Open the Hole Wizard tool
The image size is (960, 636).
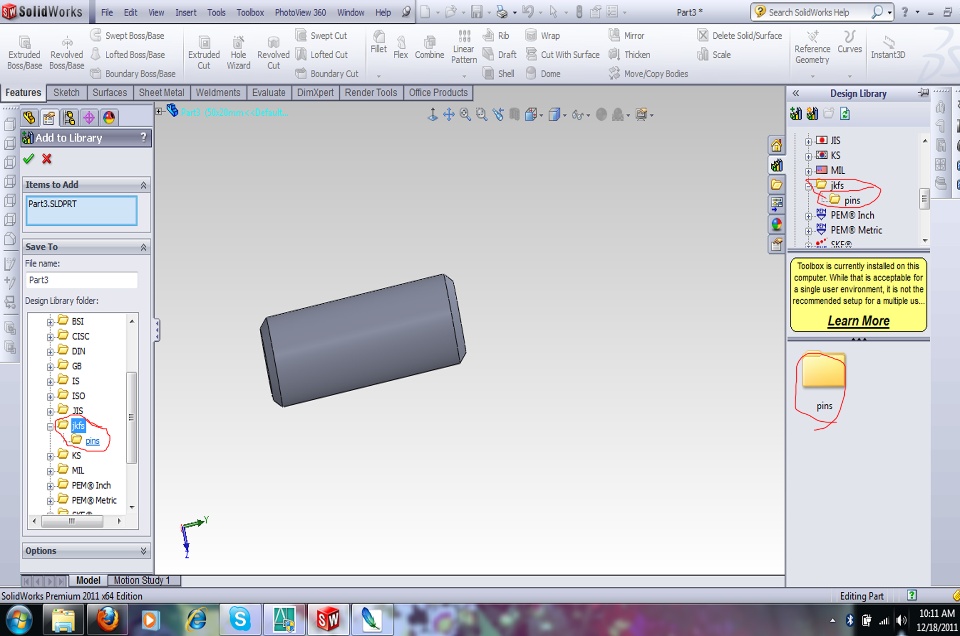(238, 52)
